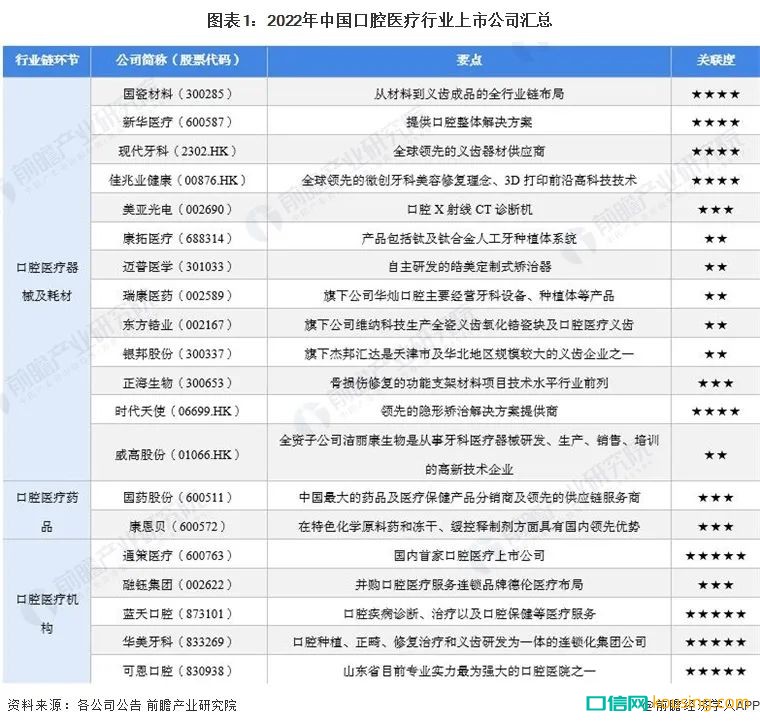Select the 华美牙科（833269） cell
Viewport: 760px width, 726px height.
pyautogui.click(x=178, y=641)
